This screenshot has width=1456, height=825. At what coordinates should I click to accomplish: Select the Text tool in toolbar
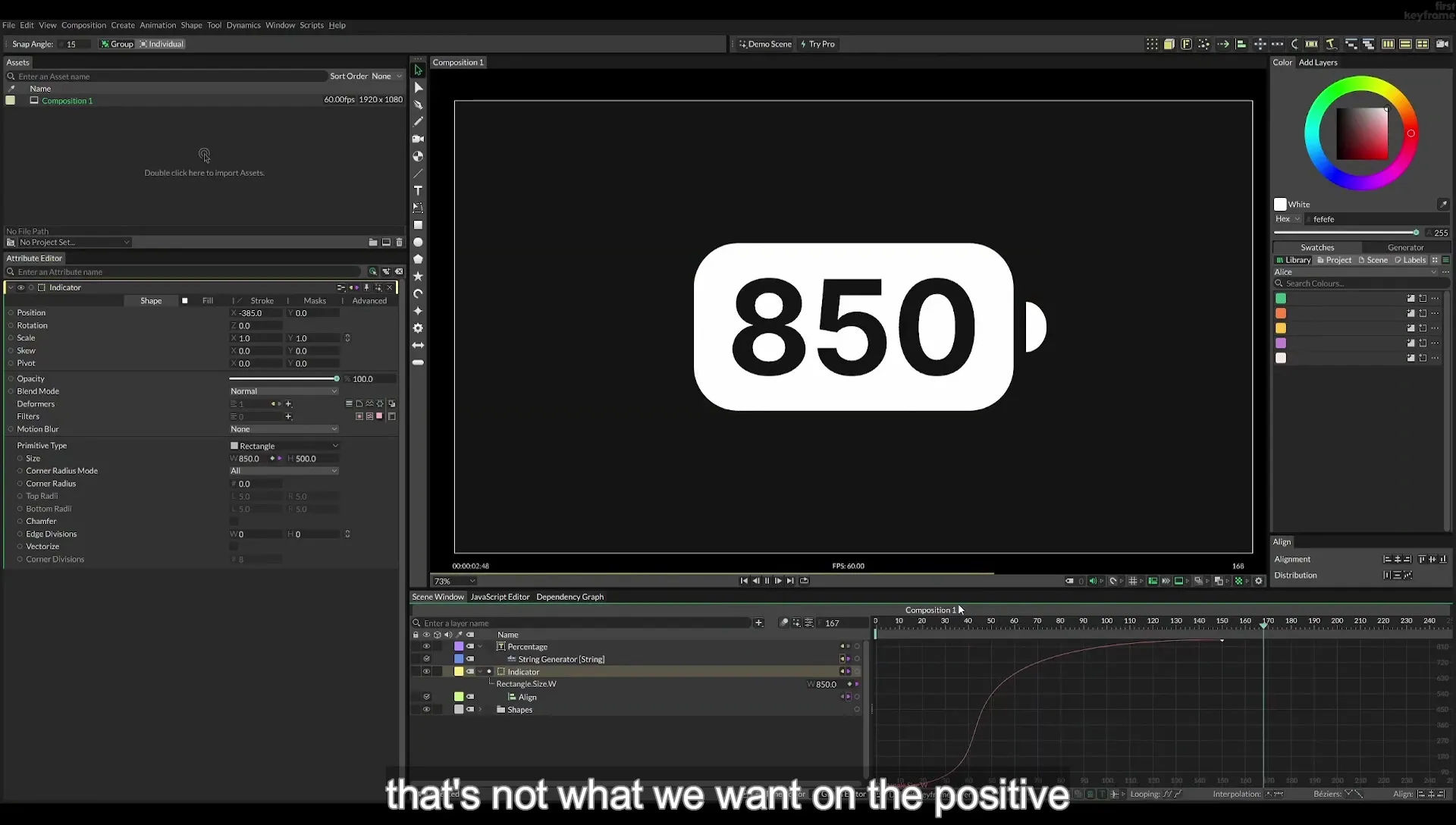418,190
